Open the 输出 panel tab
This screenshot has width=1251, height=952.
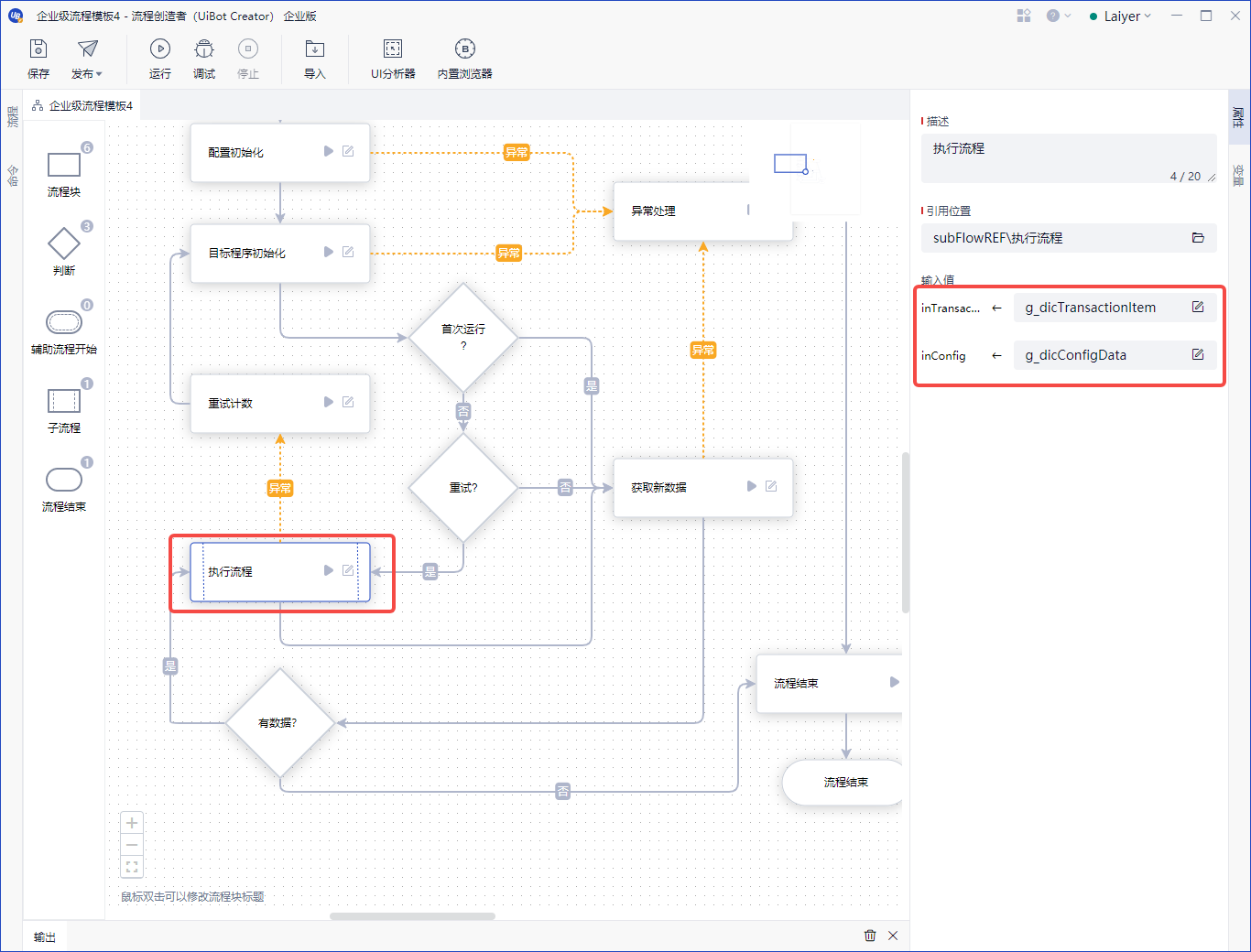(45, 936)
